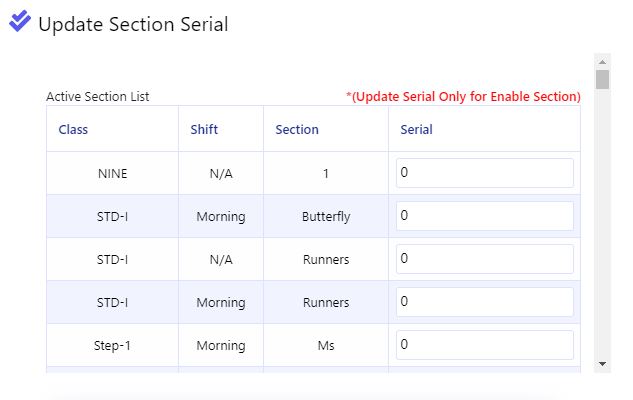This screenshot has height=400, width=633.
Task: Select the Step-1 class cell
Action: [x=112, y=346]
